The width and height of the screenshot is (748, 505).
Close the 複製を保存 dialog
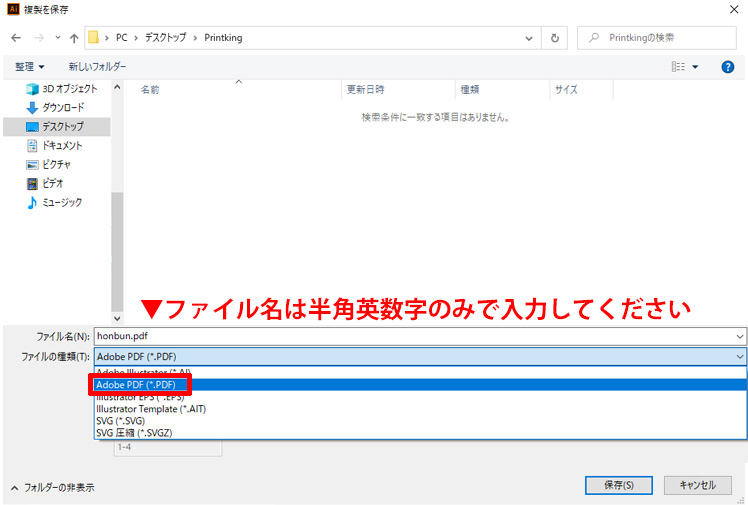(734, 9)
